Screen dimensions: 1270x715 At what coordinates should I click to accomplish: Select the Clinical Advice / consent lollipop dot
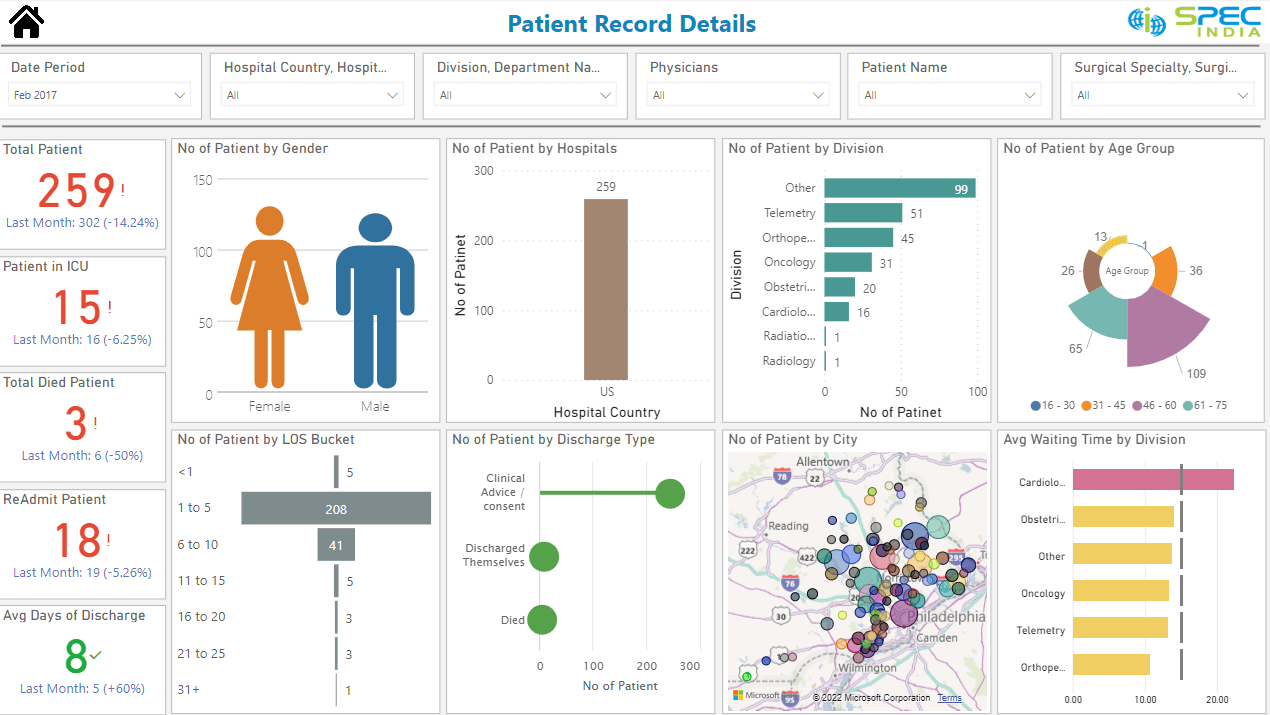click(x=669, y=493)
